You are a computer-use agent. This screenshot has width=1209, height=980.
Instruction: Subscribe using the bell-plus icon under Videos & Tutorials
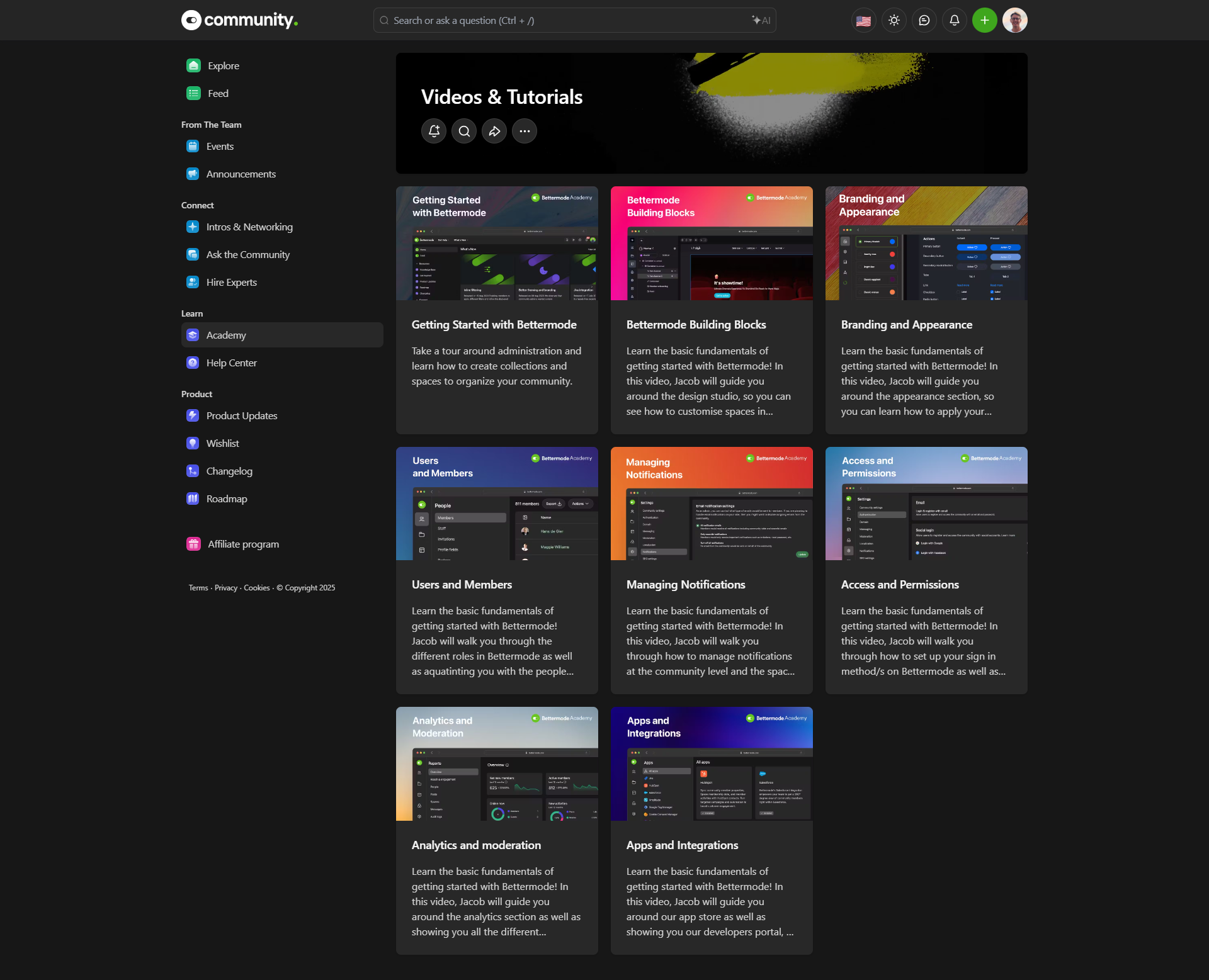[434, 131]
